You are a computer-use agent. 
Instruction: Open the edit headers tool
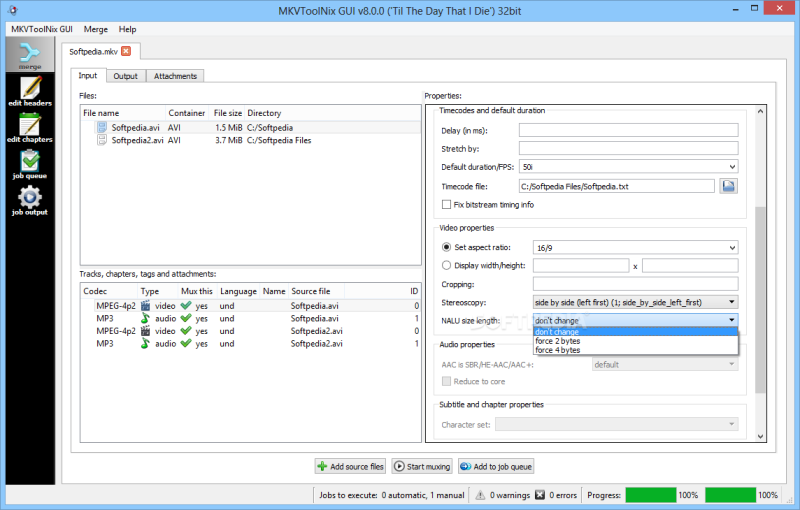click(30, 91)
